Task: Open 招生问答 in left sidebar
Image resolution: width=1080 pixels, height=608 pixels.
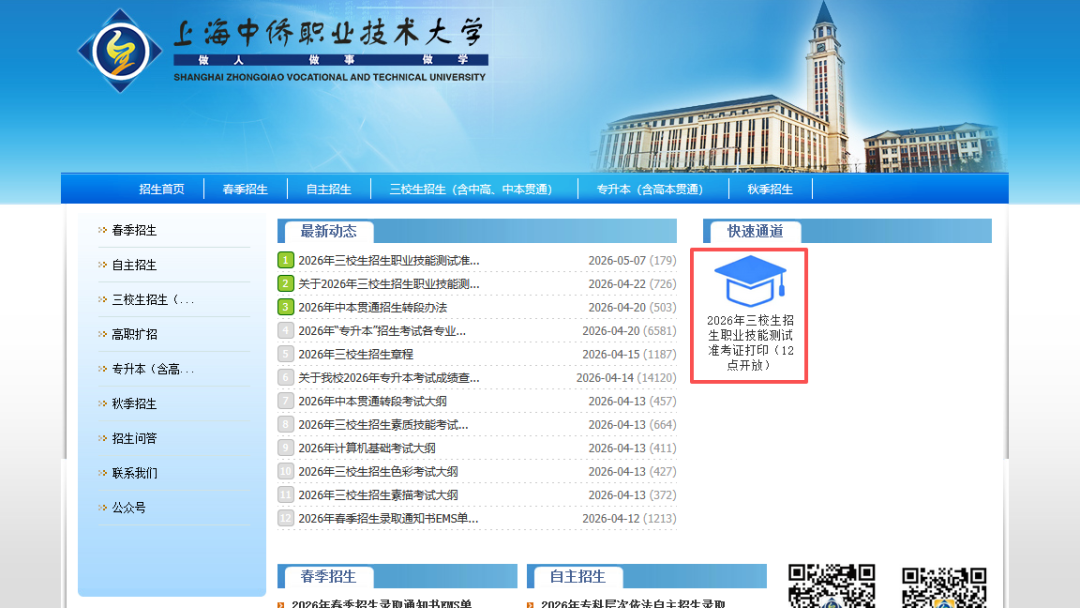Action: (134, 438)
